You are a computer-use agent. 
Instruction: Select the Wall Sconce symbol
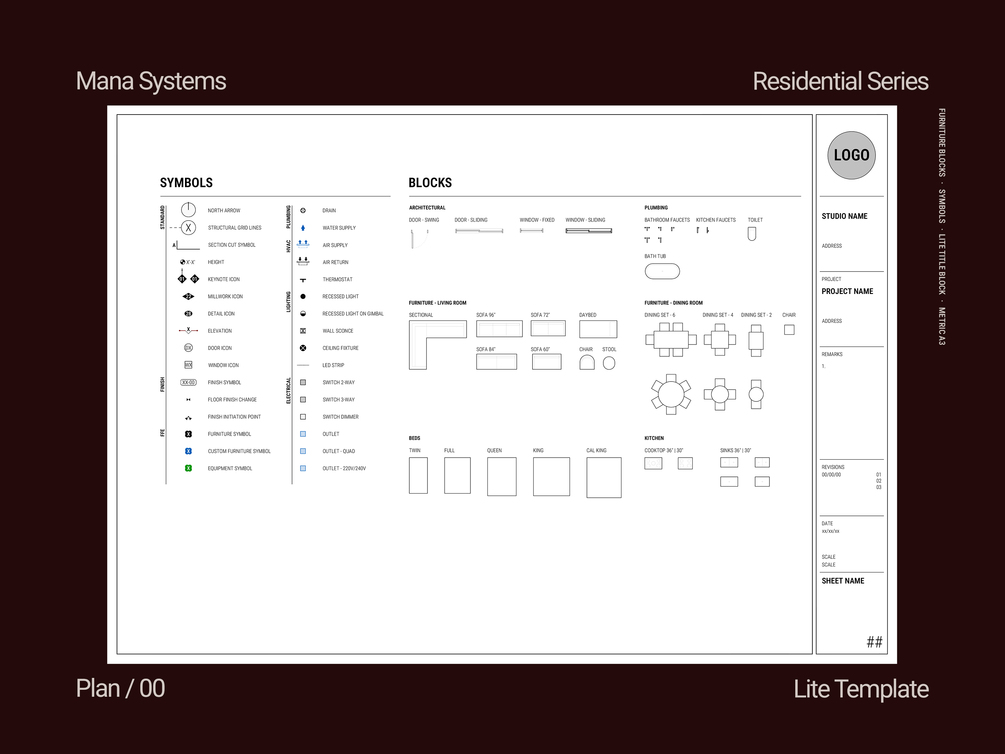point(303,331)
